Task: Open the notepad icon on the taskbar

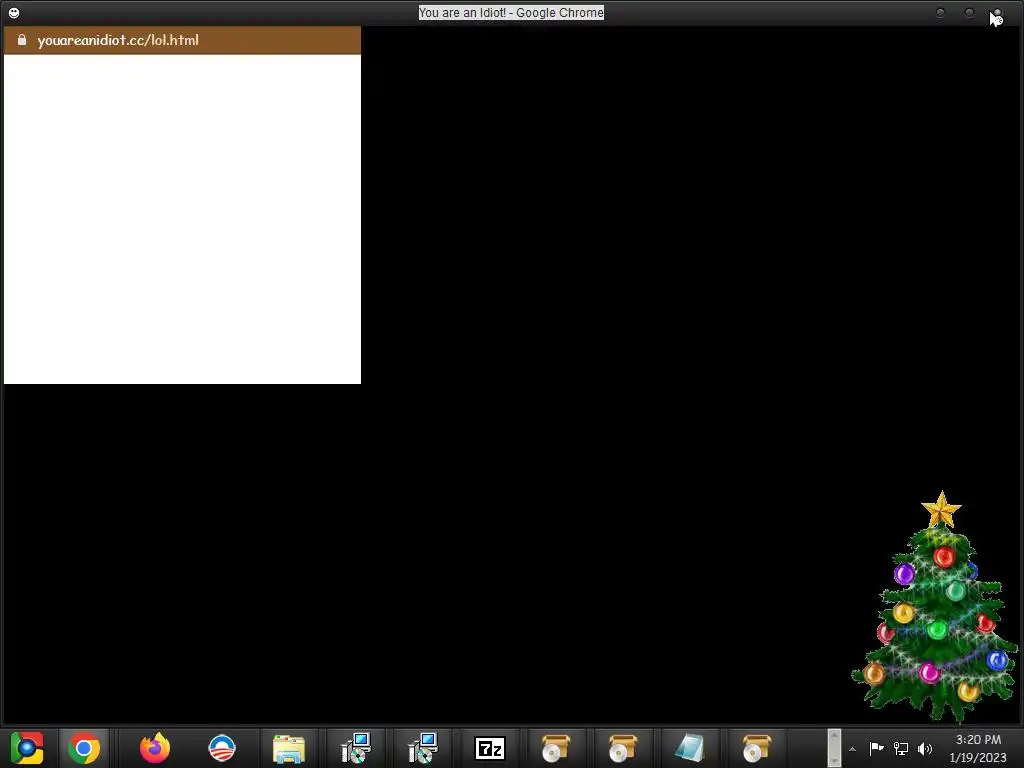Action: coord(690,748)
